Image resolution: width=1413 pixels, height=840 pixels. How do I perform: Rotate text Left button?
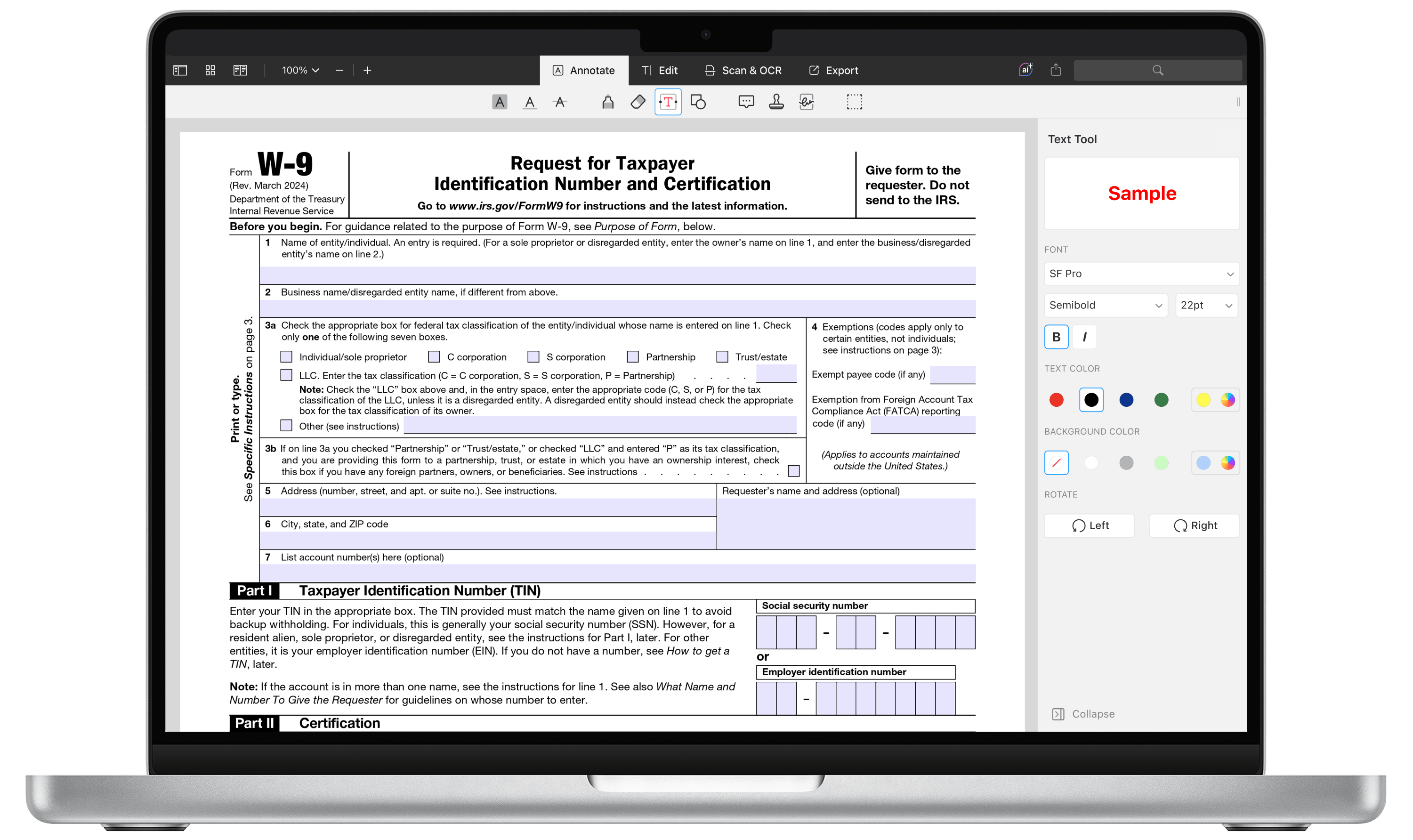point(1089,525)
